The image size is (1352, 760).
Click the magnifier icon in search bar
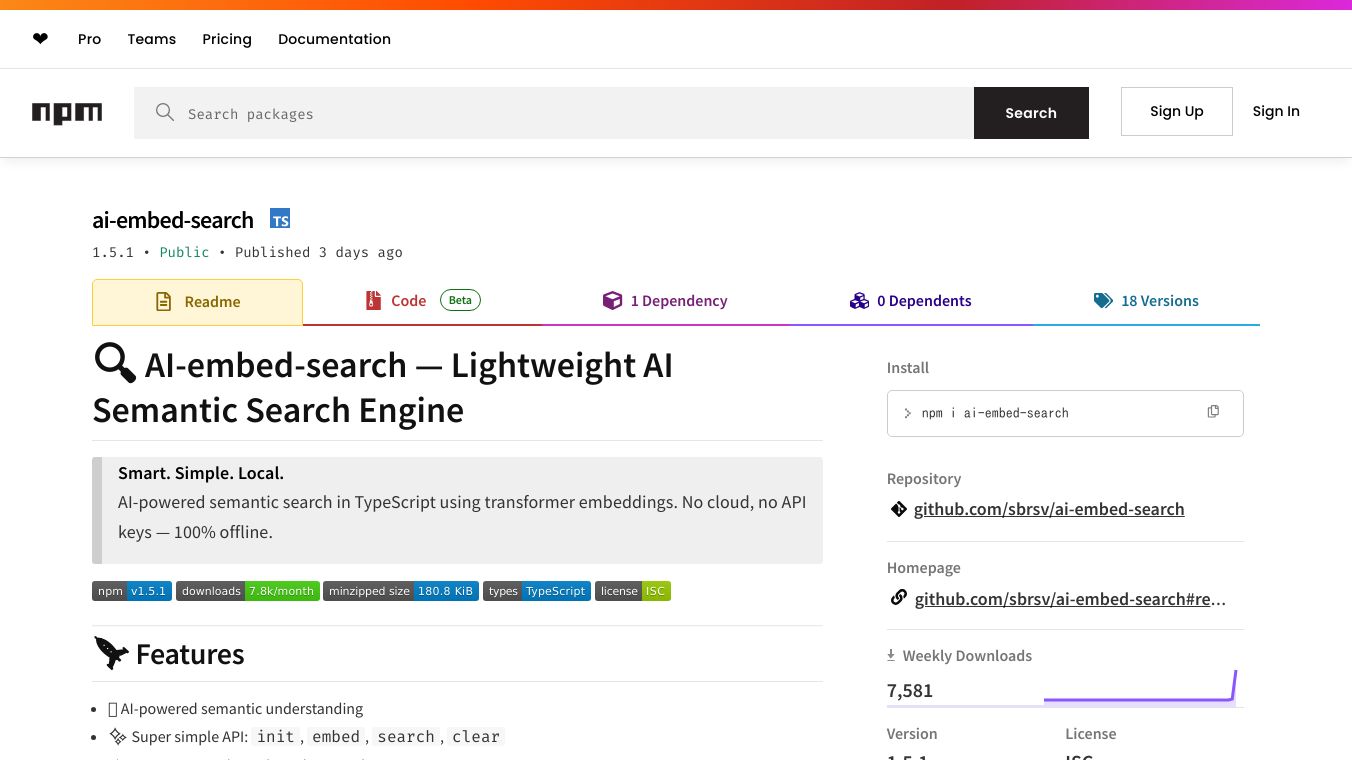coord(165,113)
